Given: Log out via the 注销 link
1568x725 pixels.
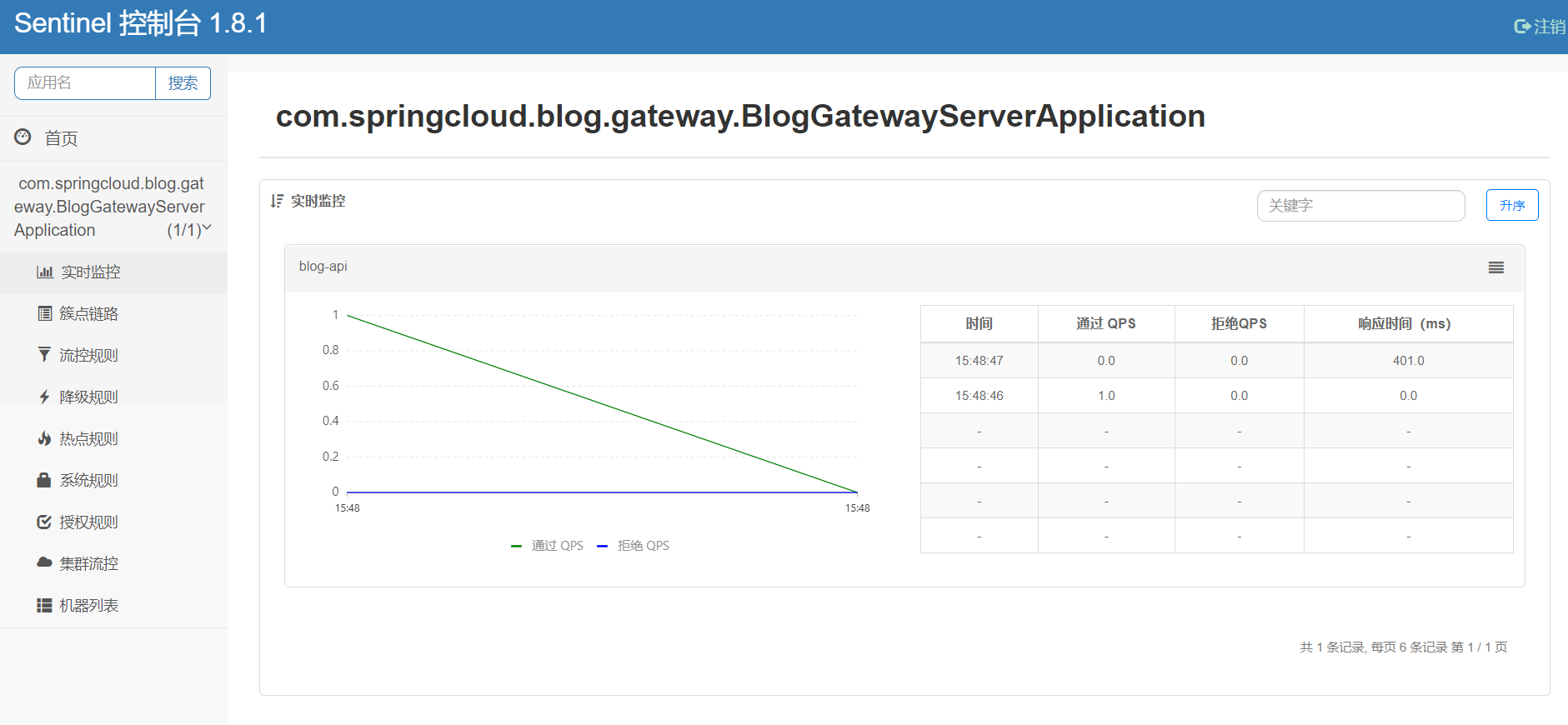Looking at the screenshot, I should pos(1540,27).
